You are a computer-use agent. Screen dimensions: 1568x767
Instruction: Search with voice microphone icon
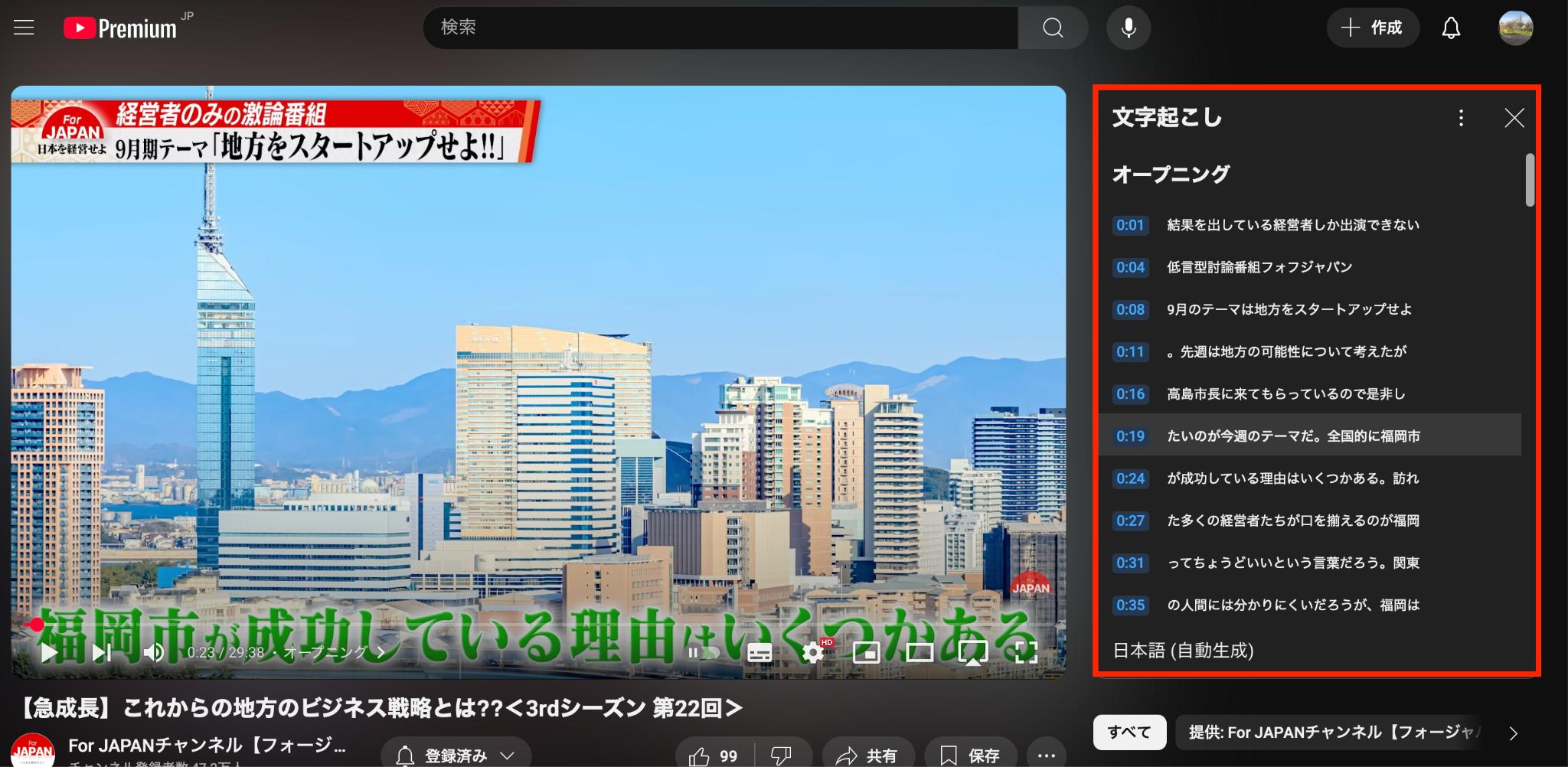click(1128, 28)
